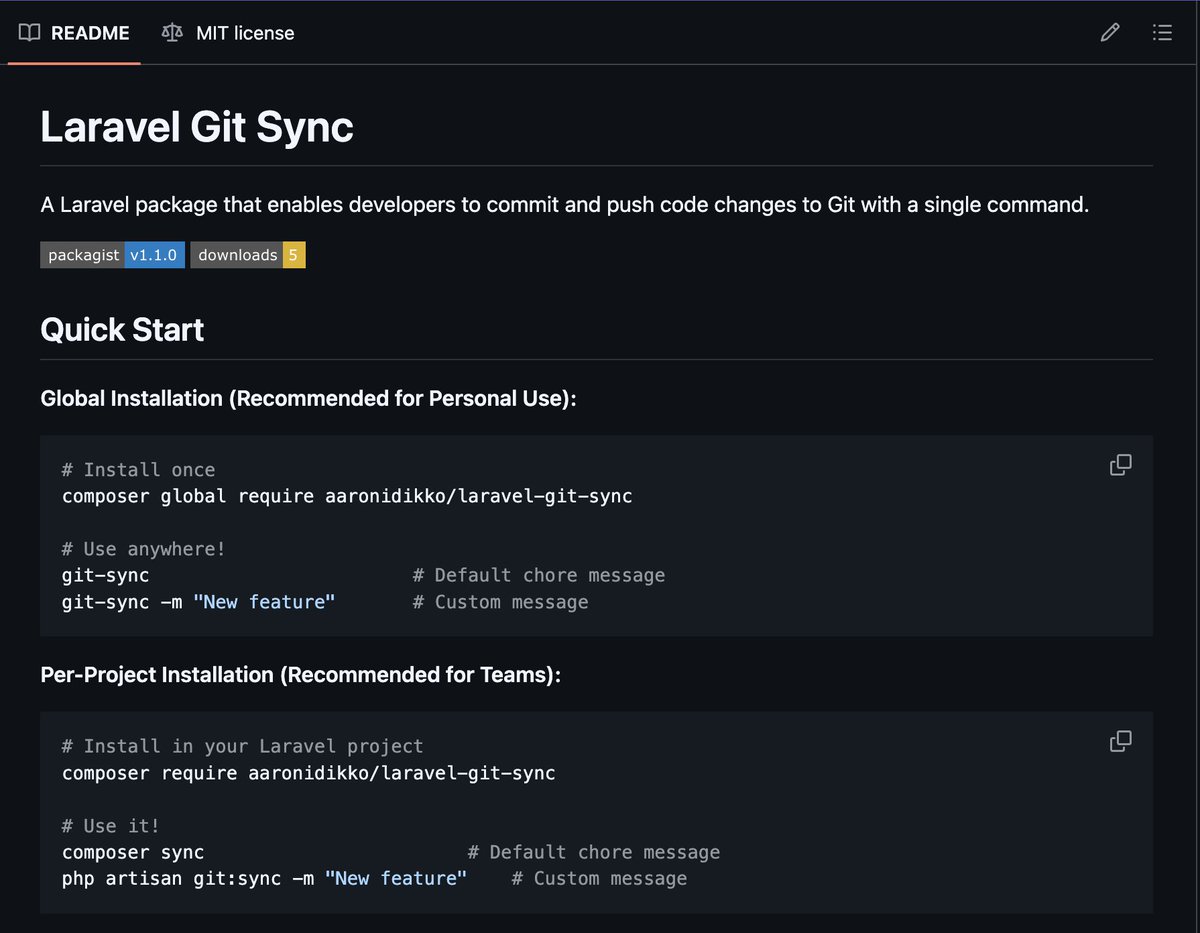The height and width of the screenshot is (933, 1200).
Task: Click the "# Use anywhere!" comment
Action: click(144, 549)
